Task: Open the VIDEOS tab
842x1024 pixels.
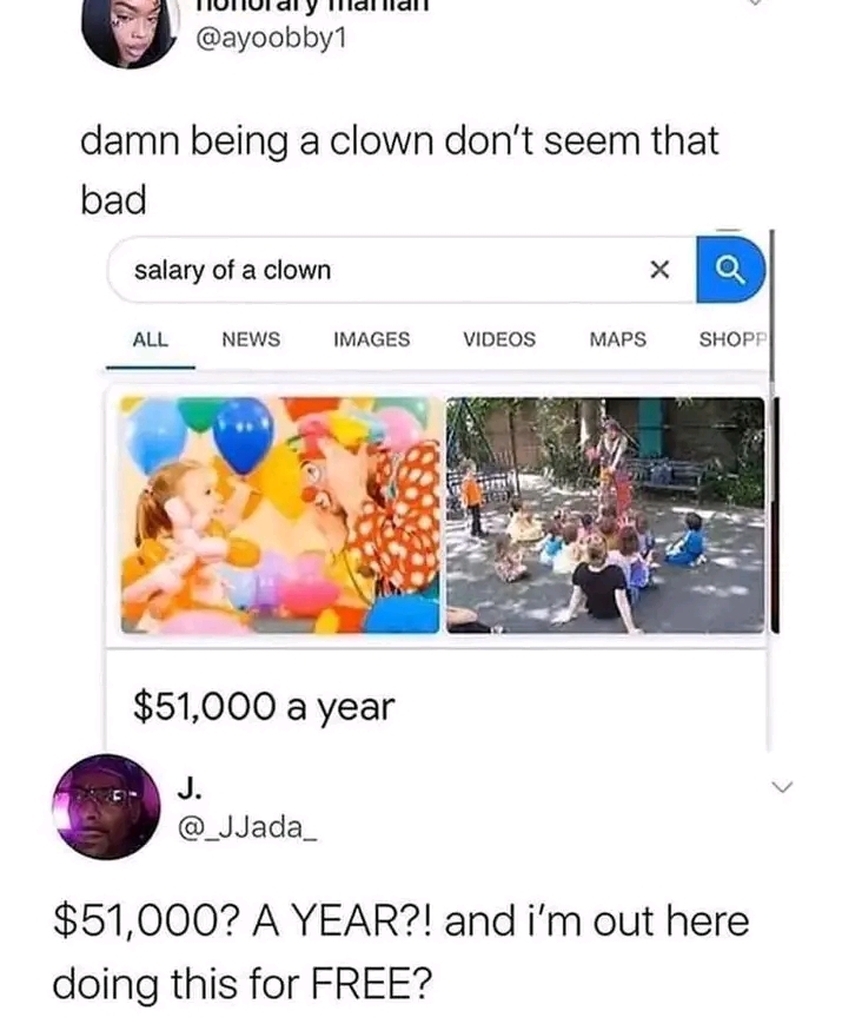Action: point(500,340)
